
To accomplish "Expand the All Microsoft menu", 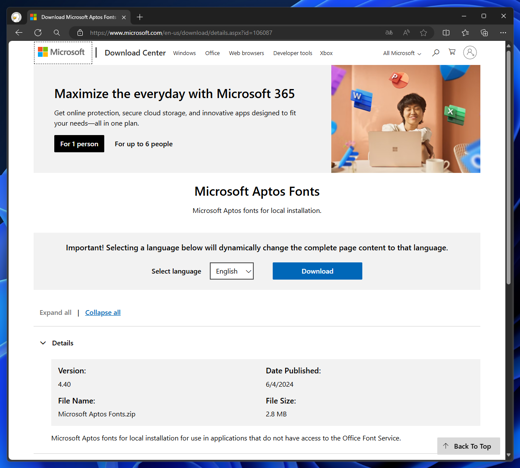I will 402,53.
